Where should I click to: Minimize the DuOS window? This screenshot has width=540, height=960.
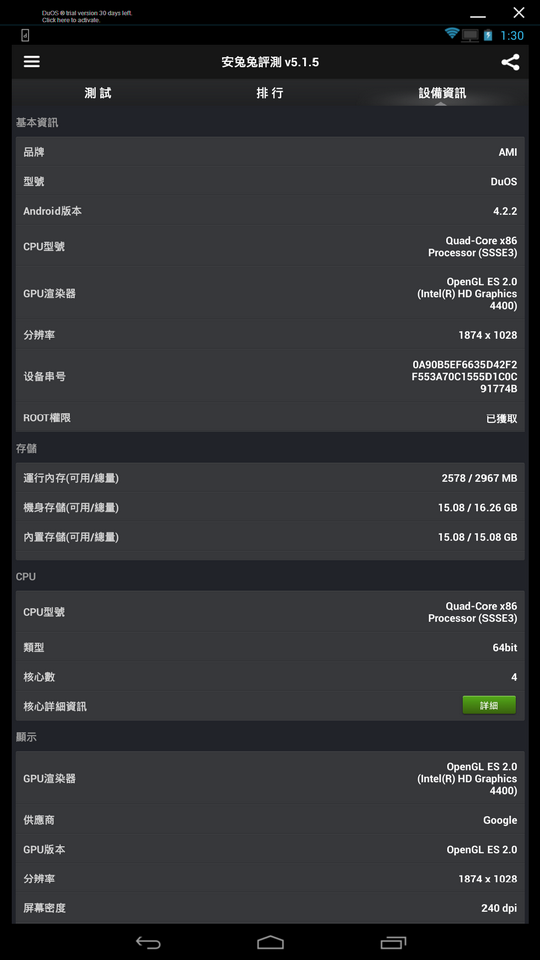[x=478, y=15]
